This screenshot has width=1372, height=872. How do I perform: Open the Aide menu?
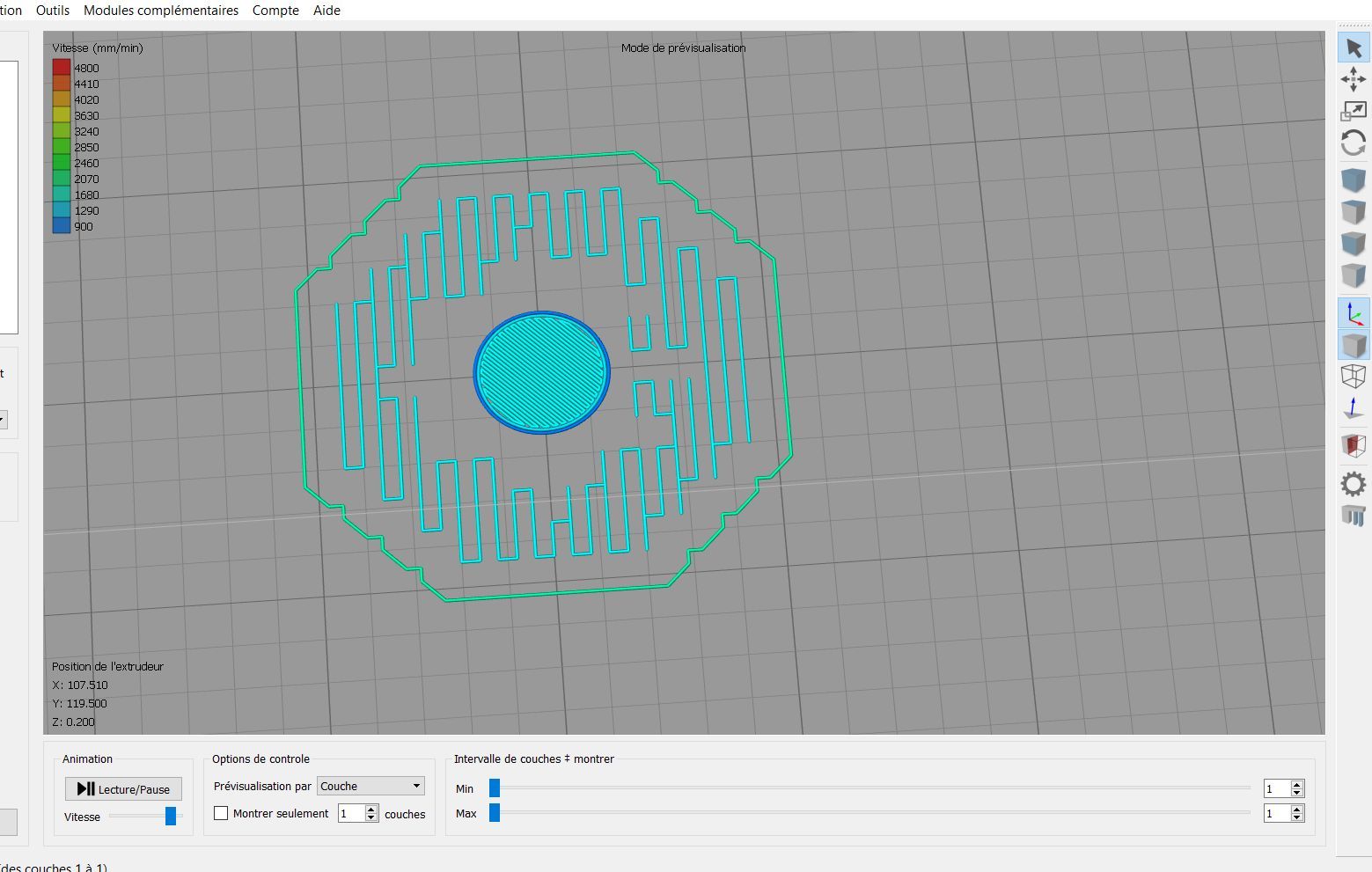coord(326,11)
